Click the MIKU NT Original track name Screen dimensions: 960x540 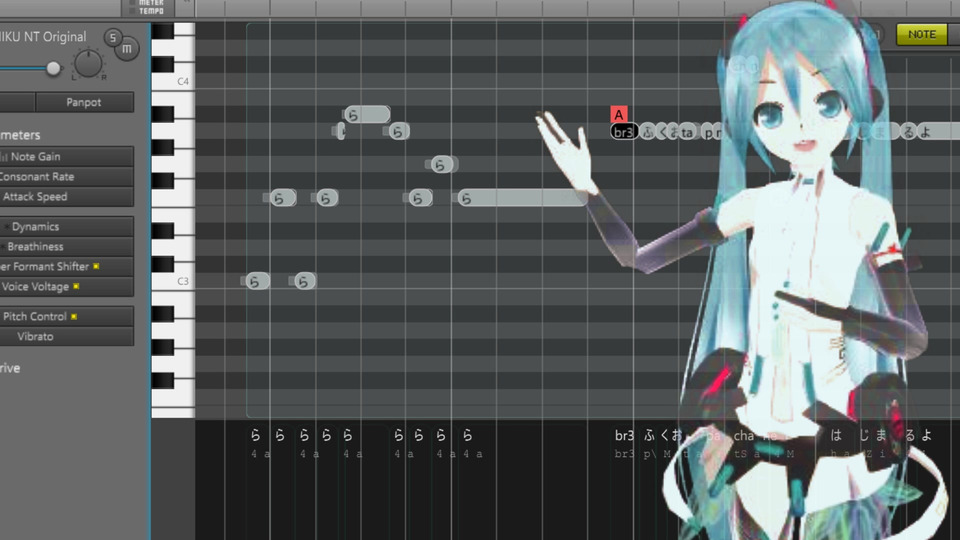(43, 37)
